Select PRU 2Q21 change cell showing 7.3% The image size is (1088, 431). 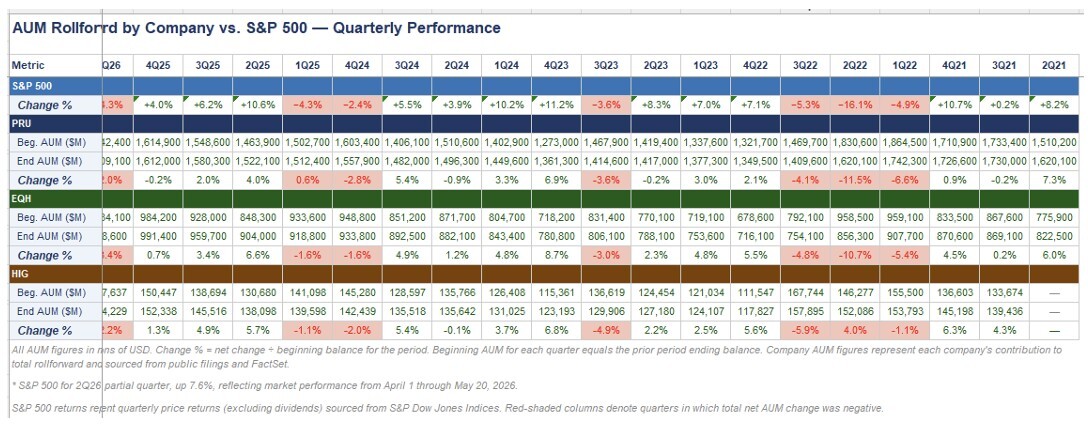pyautogui.click(x=1054, y=180)
